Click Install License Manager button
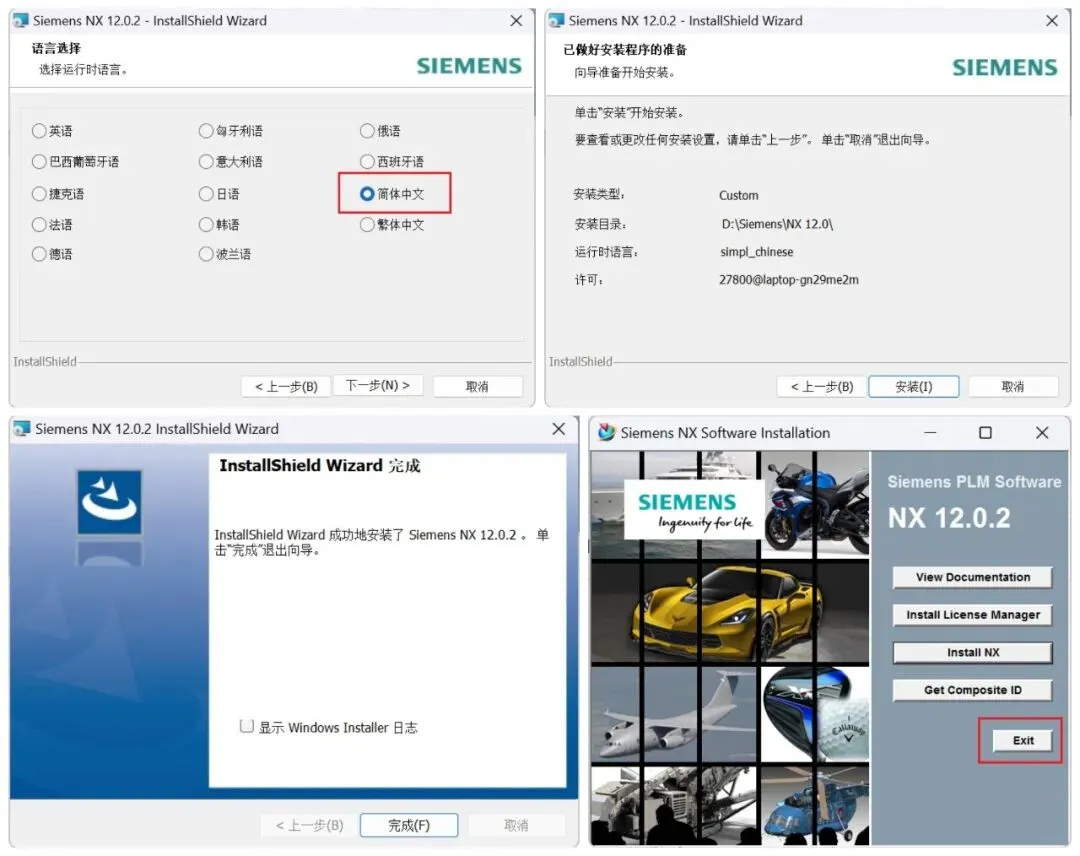Viewport: 1080px width, 856px height. (973, 614)
